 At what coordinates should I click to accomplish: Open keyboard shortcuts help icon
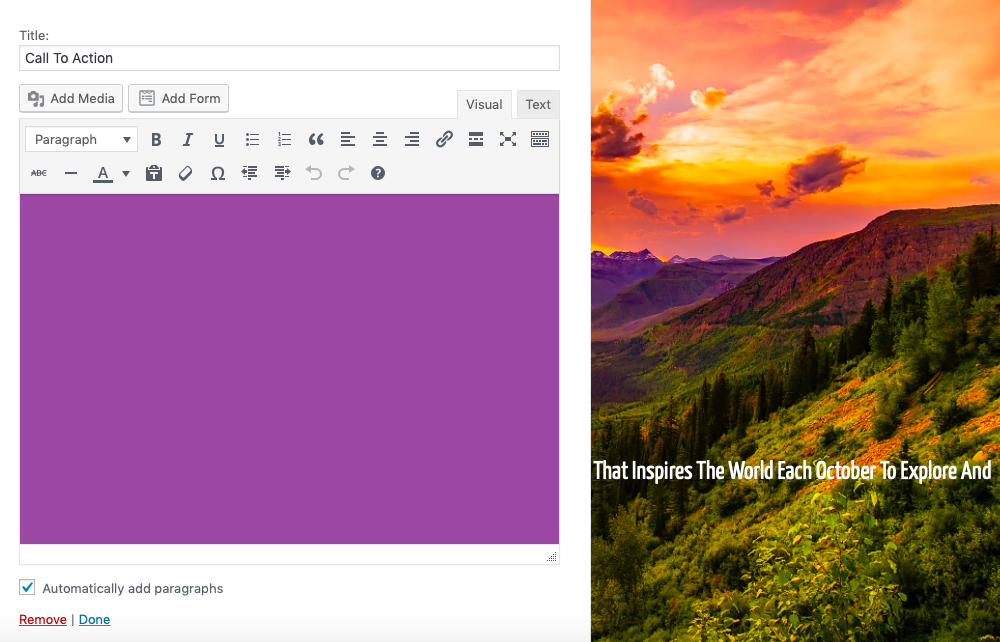(x=378, y=173)
